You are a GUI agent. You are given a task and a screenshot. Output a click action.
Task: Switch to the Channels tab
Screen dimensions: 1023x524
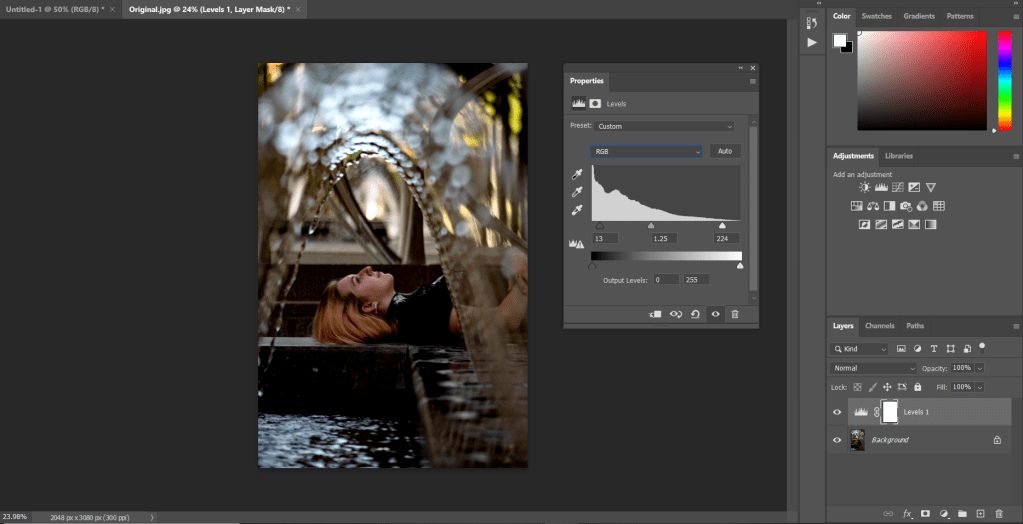tap(879, 326)
